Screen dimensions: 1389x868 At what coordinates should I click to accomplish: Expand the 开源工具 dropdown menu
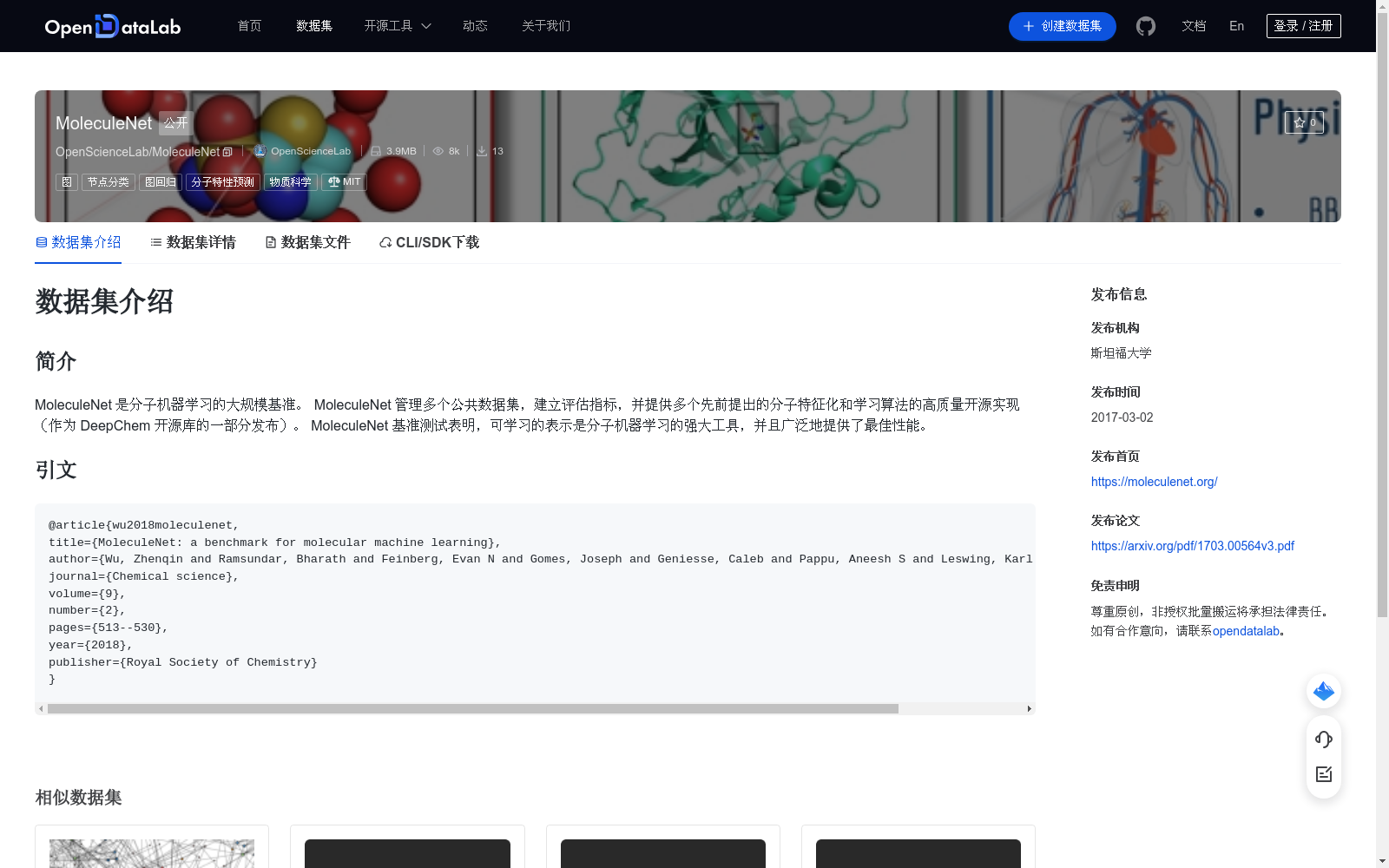398,26
